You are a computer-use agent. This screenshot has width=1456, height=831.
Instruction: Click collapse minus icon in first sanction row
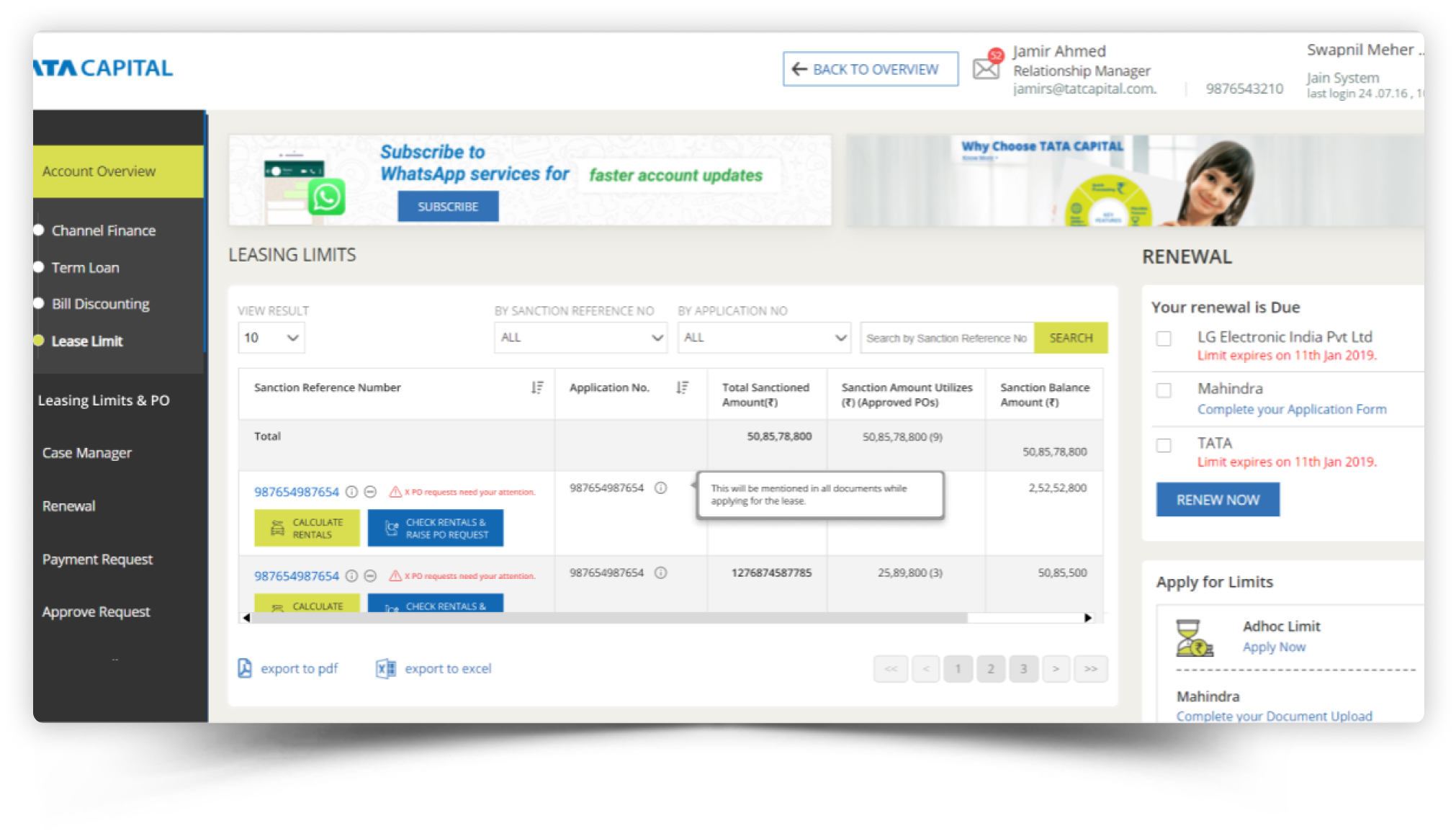[370, 492]
